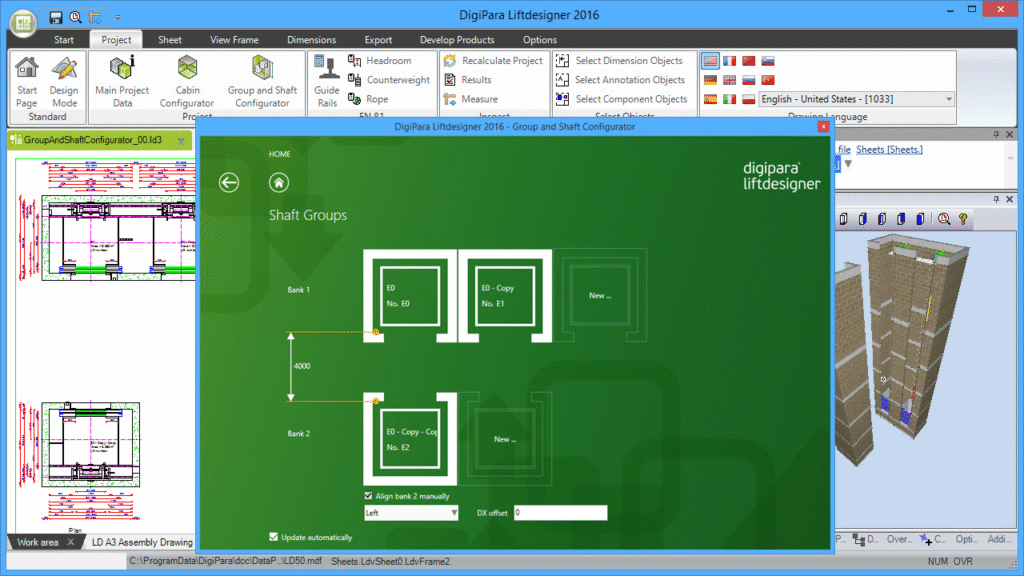Open the Over... panel tab at bottom right
This screenshot has width=1024, height=576.
[x=899, y=539]
